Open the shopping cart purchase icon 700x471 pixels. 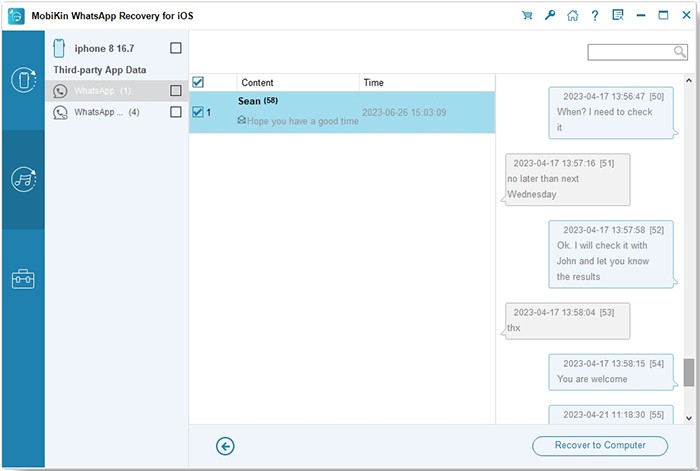tap(527, 16)
